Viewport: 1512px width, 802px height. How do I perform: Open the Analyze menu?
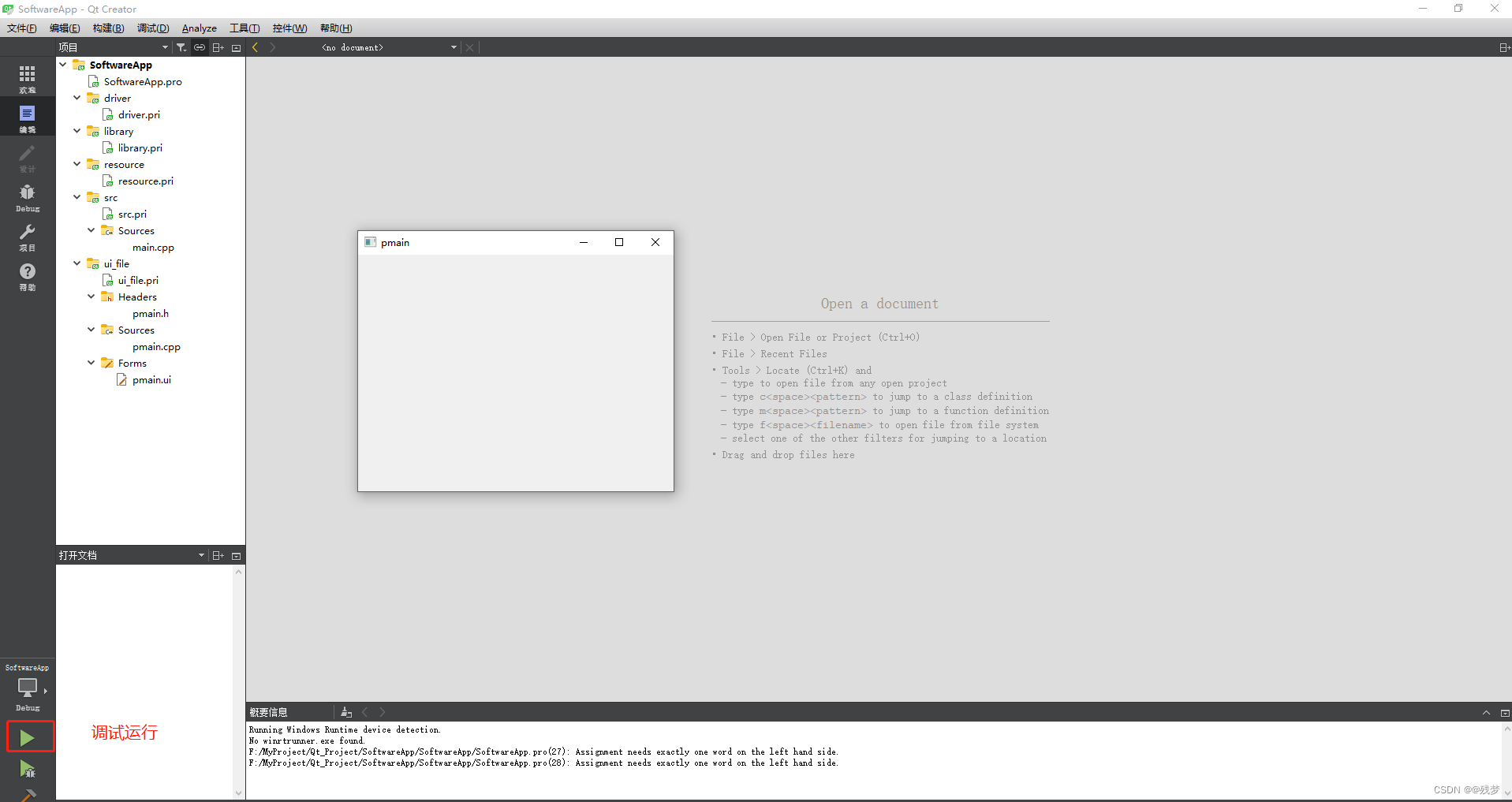[x=200, y=28]
